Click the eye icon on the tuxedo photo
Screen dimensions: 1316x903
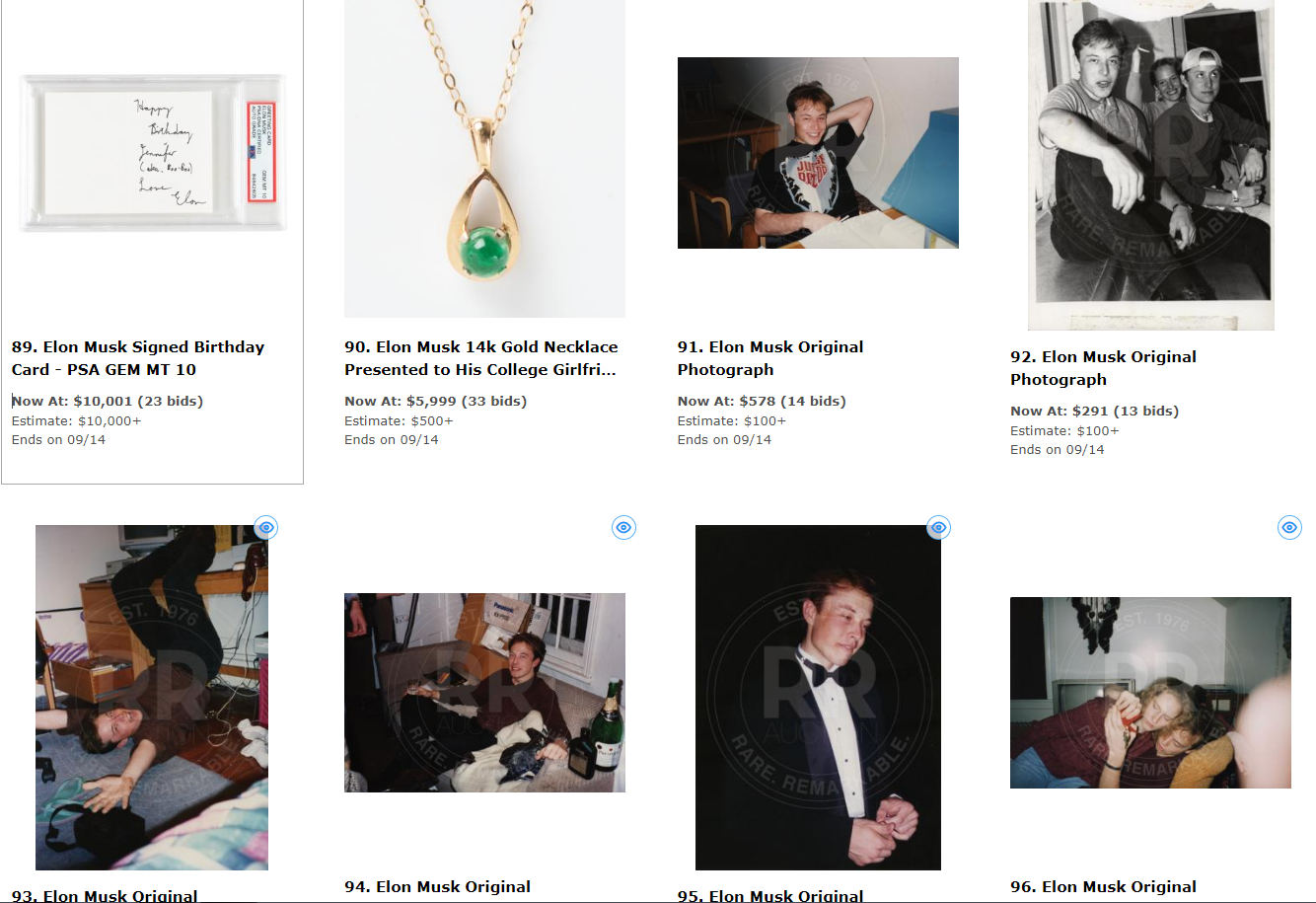[938, 527]
